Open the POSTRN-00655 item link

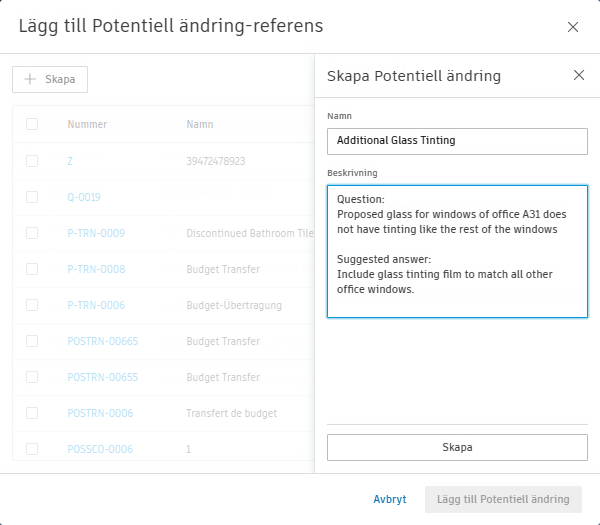[102, 377]
